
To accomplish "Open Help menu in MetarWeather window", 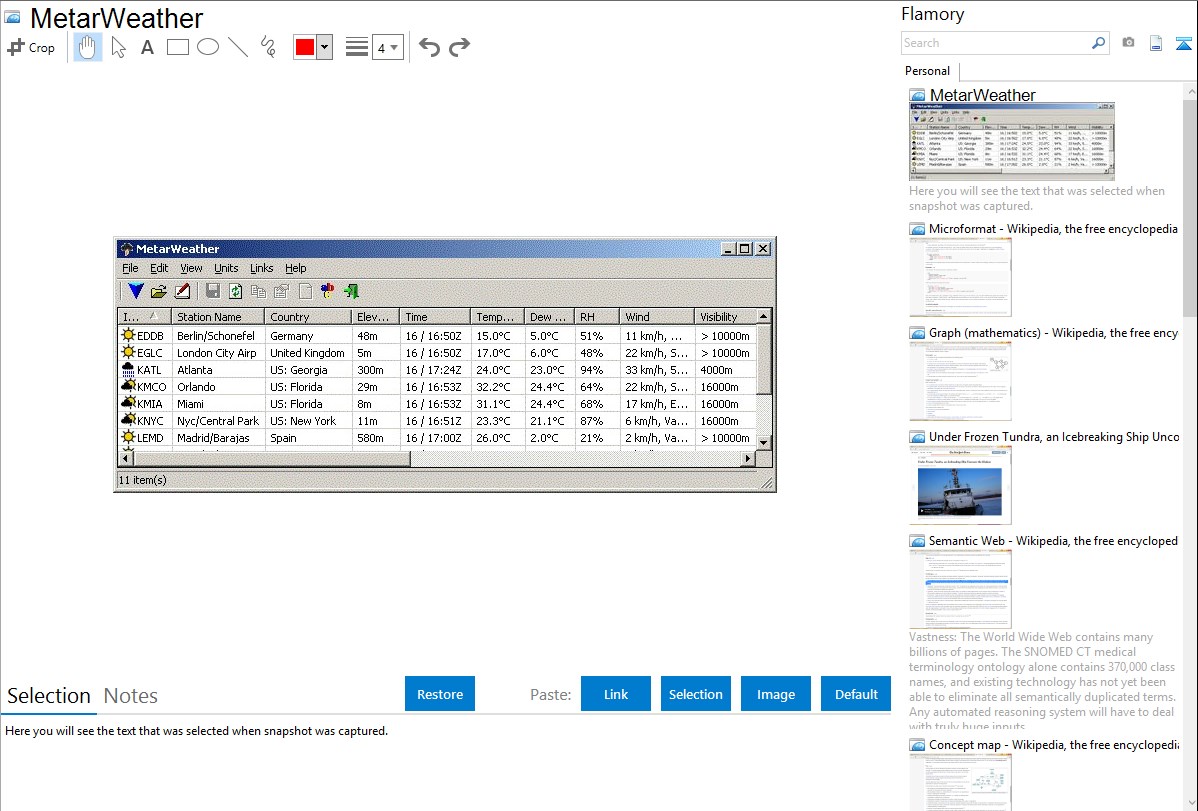I will [x=296, y=268].
